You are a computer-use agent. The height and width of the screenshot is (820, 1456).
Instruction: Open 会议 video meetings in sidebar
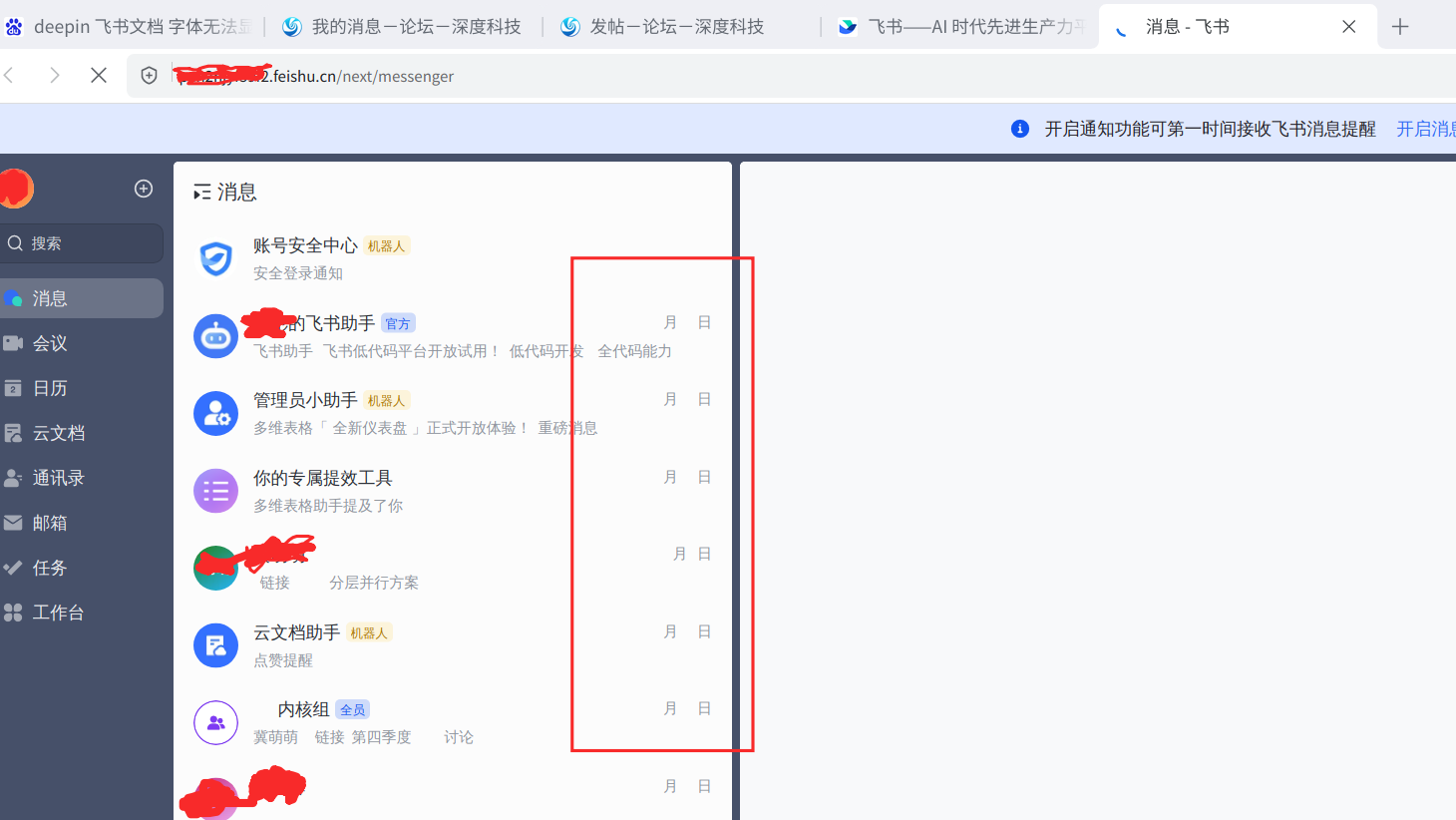[82, 343]
